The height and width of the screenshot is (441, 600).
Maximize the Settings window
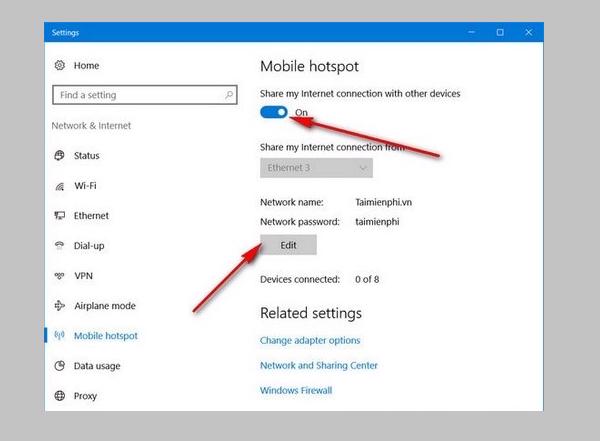pyautogui.click(x=500, y=33)
